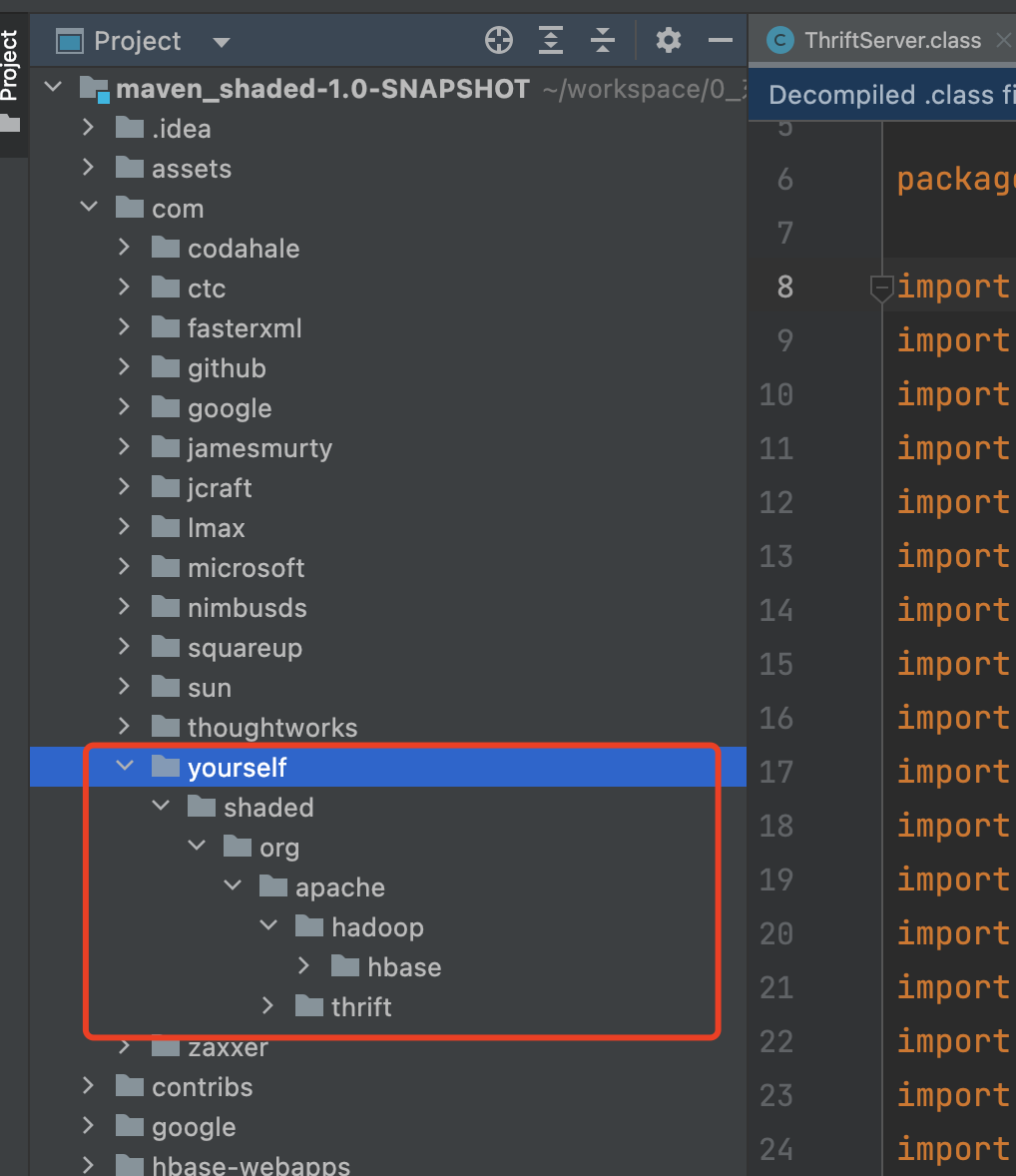Expand the assets folder

(89, 167)
